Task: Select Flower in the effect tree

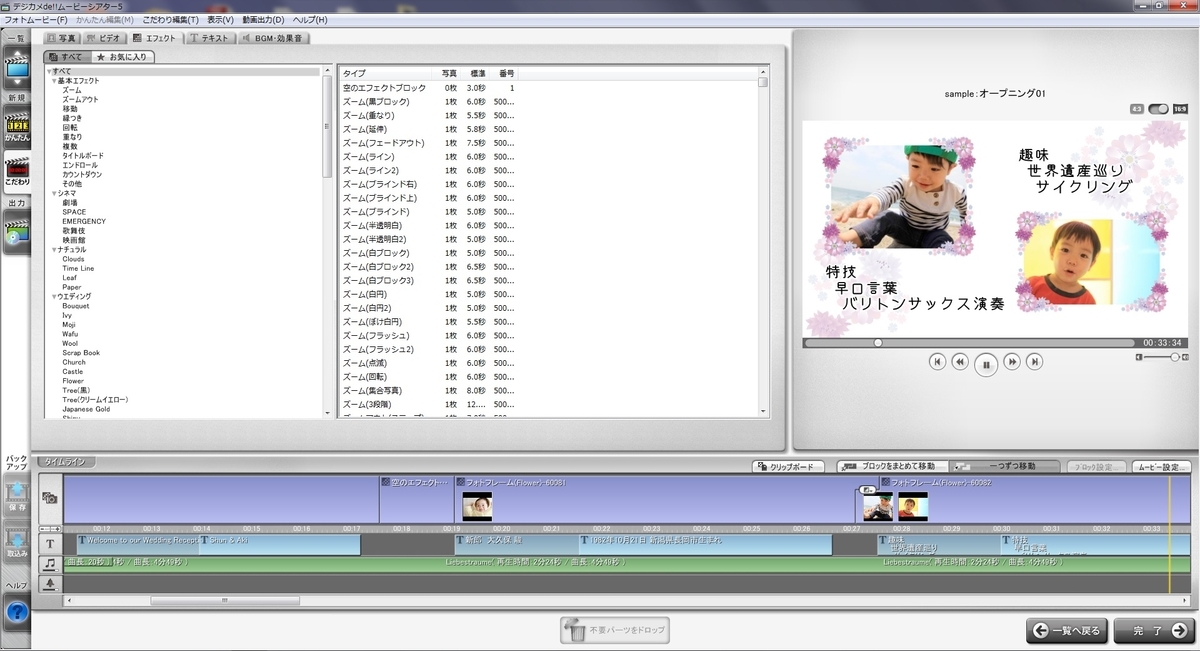Action: click(73, 381)
